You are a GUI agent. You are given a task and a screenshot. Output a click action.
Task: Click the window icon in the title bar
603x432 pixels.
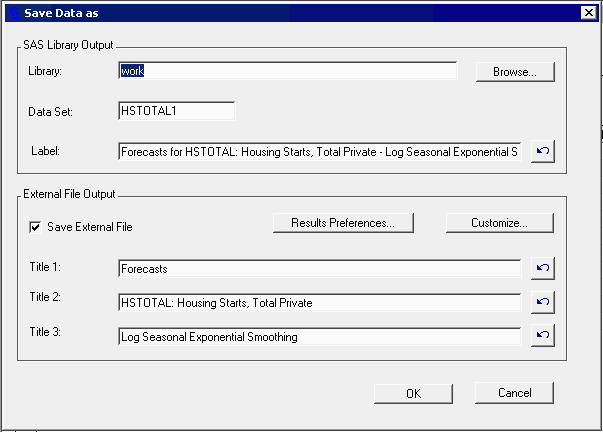pyautogui.click(x=12, y=12)
